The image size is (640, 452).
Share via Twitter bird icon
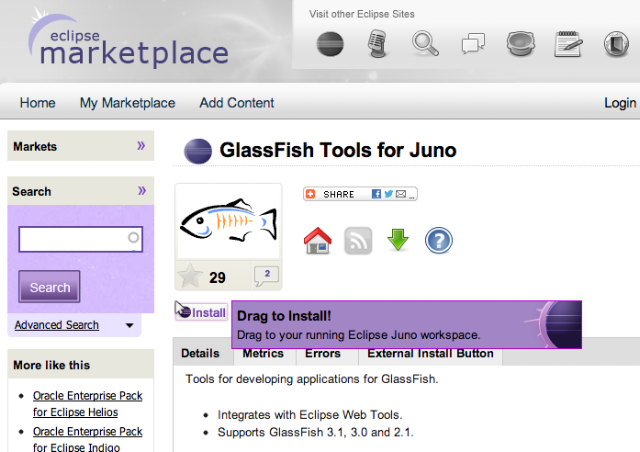point(389,194)
